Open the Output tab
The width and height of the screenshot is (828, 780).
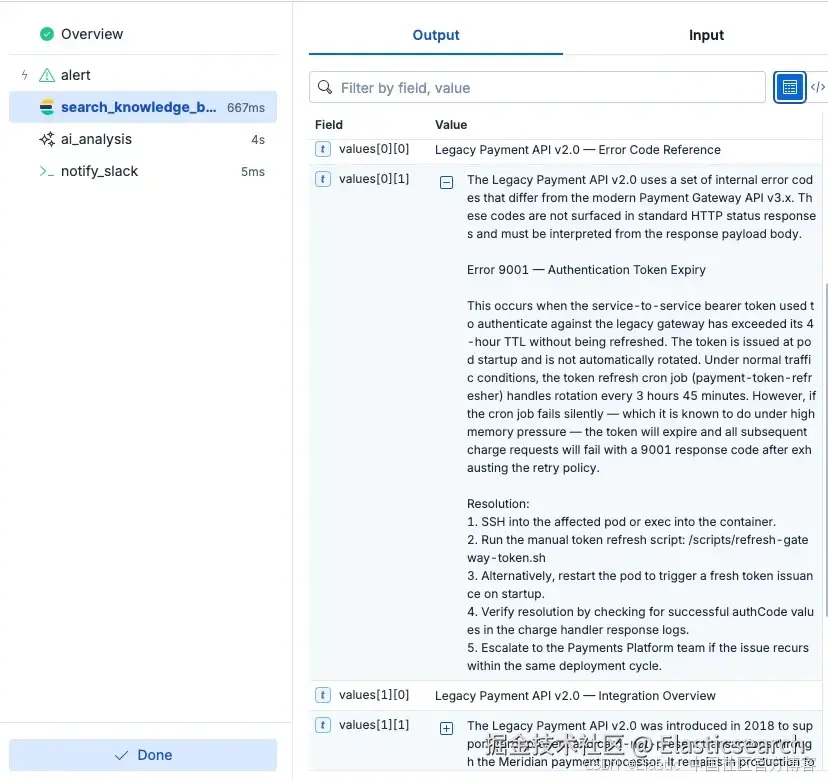coord(436,35)
